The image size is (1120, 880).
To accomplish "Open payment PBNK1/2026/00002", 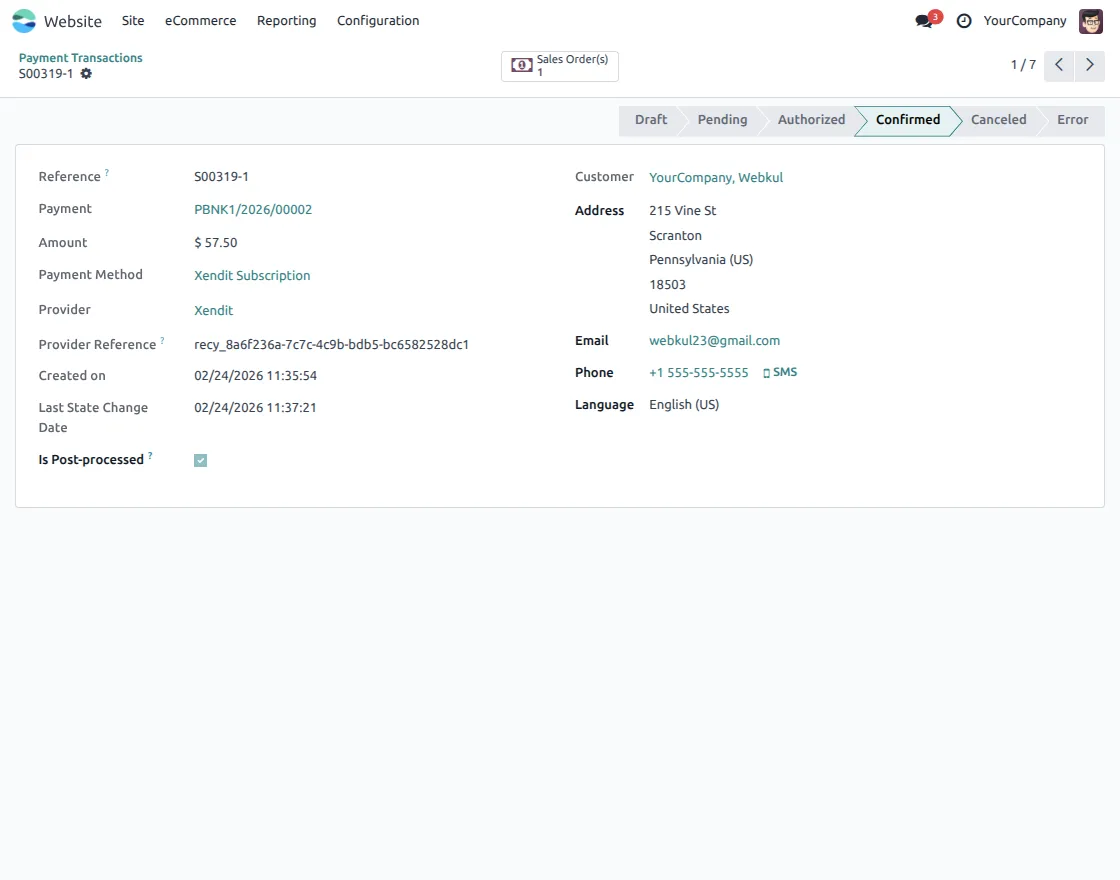I will tap(253, 209).
